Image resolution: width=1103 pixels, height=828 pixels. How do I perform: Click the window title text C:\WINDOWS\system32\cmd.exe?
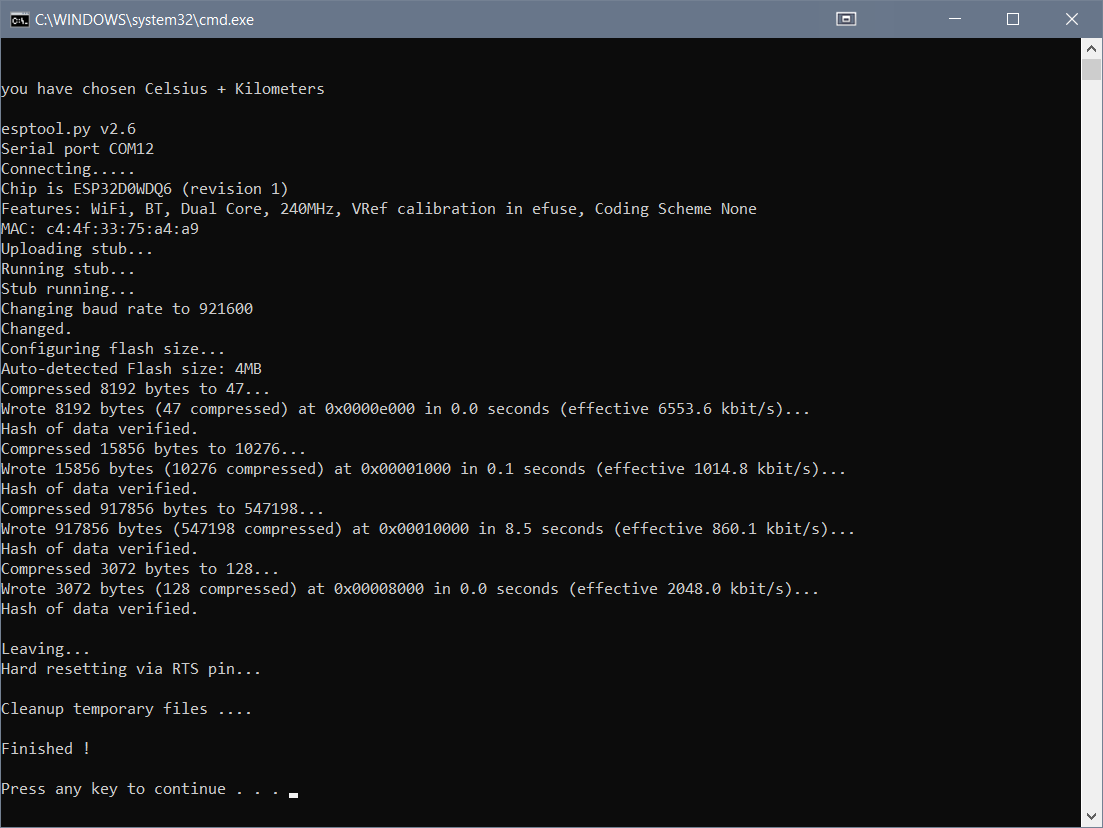tap(144, 19)
